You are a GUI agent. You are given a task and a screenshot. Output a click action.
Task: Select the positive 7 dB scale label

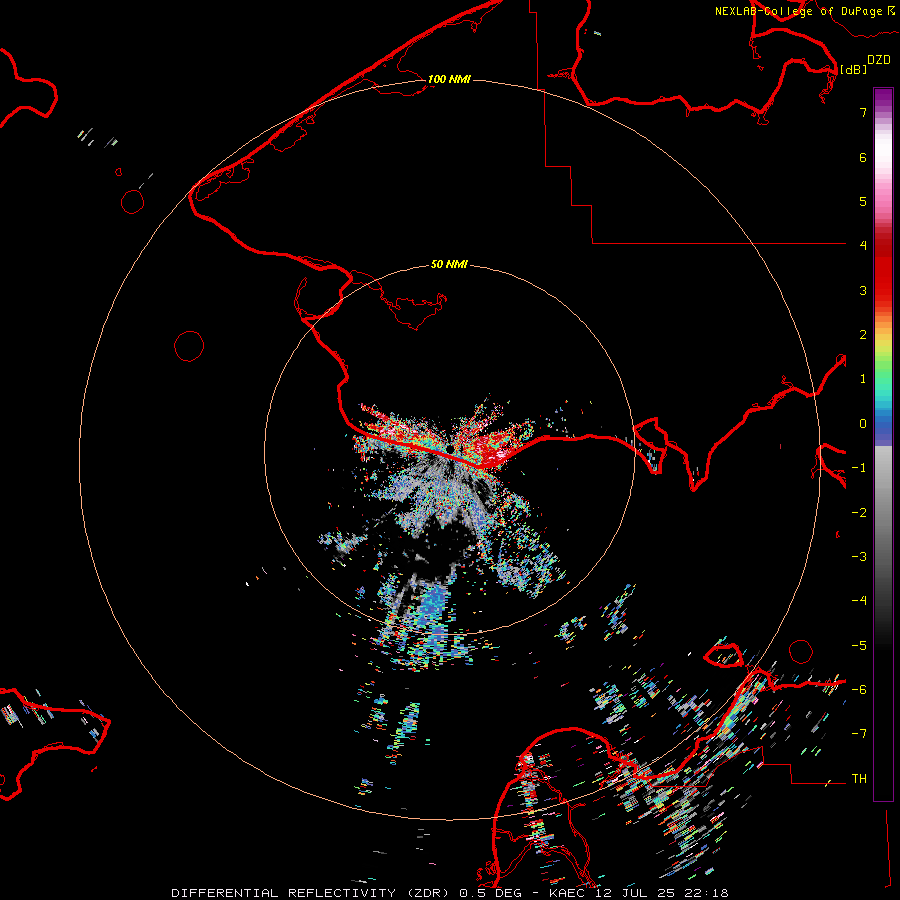863,112
